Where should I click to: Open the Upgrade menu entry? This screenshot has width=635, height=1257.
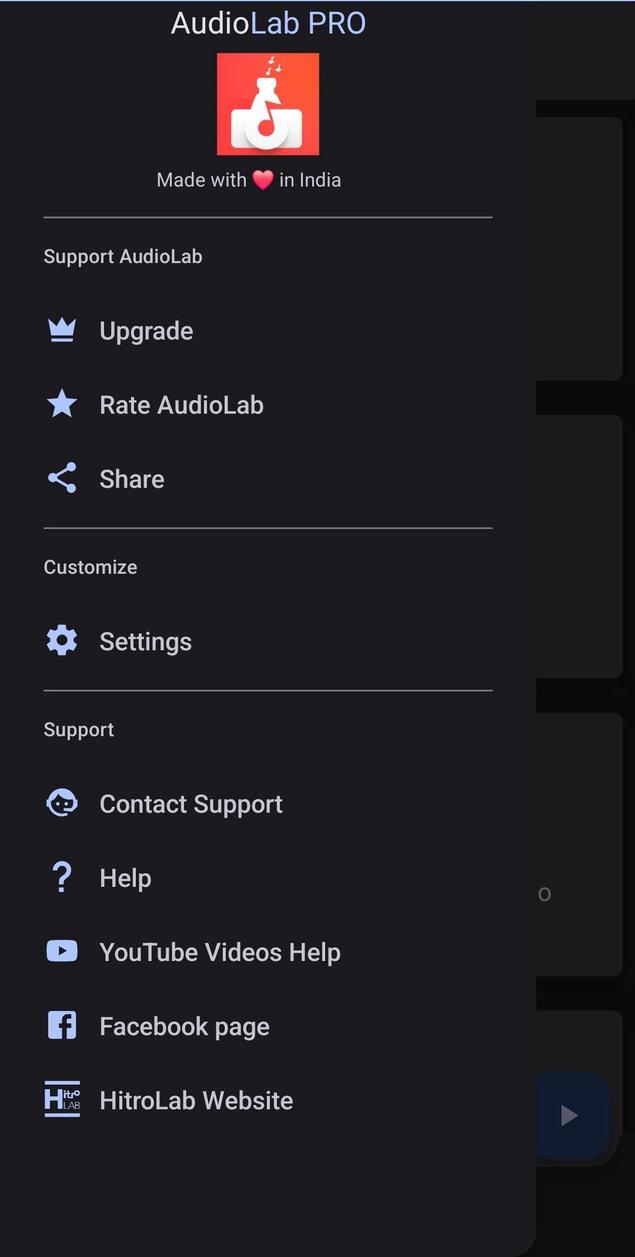146,330
